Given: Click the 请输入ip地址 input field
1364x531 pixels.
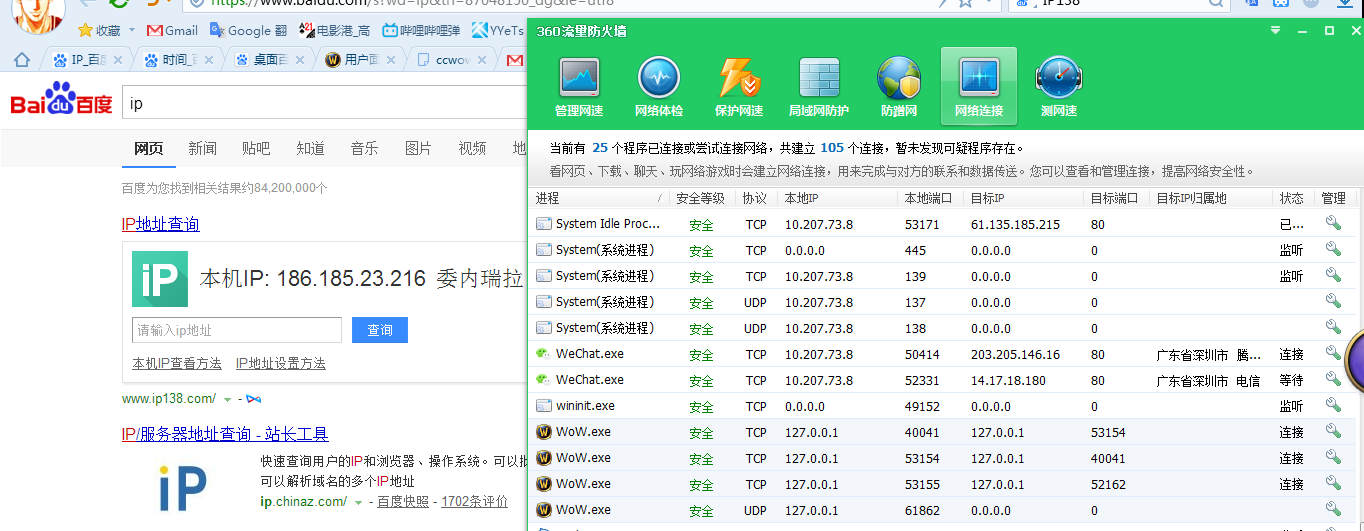Looking at the screenshot, I should tap(236, 330).
